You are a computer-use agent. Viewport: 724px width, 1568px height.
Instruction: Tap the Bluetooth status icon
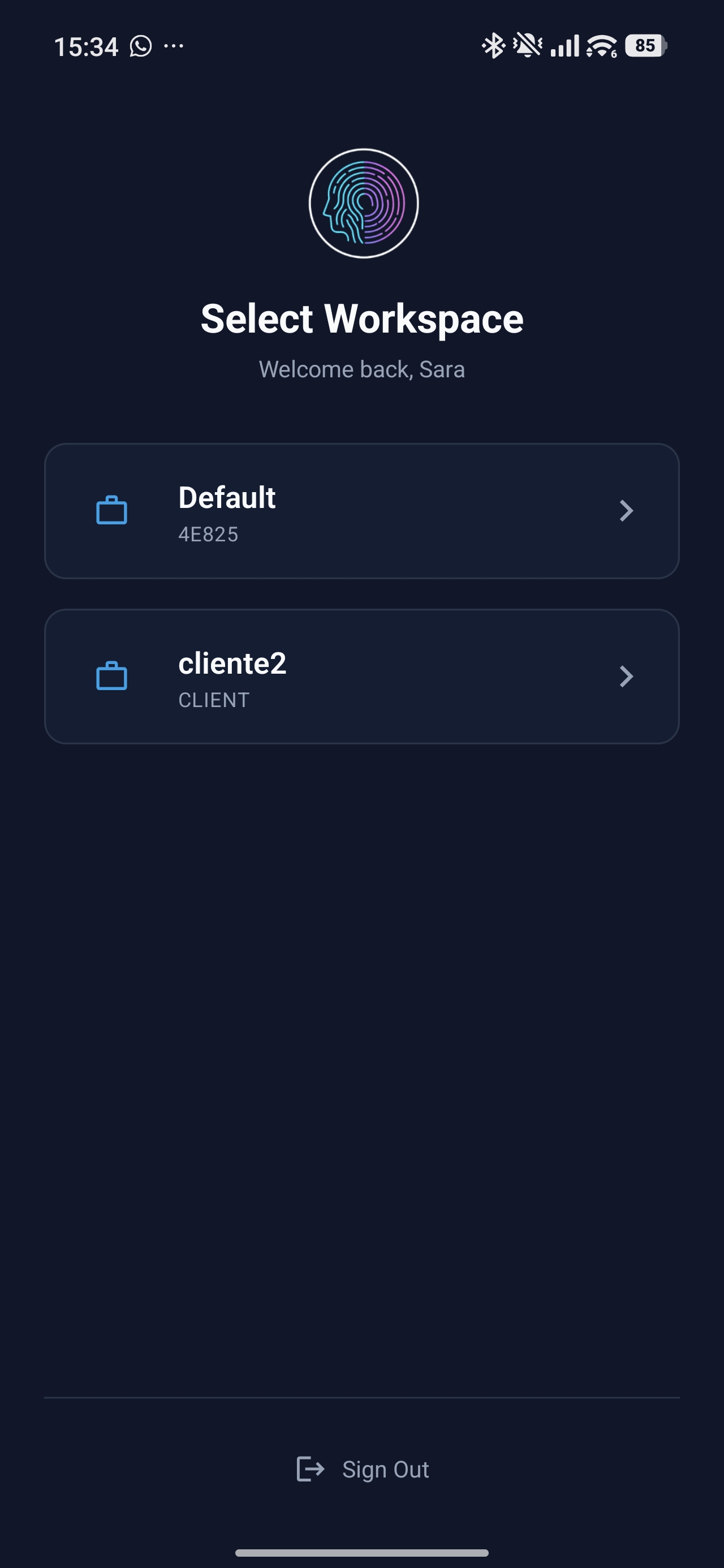[x=493, y=46]
